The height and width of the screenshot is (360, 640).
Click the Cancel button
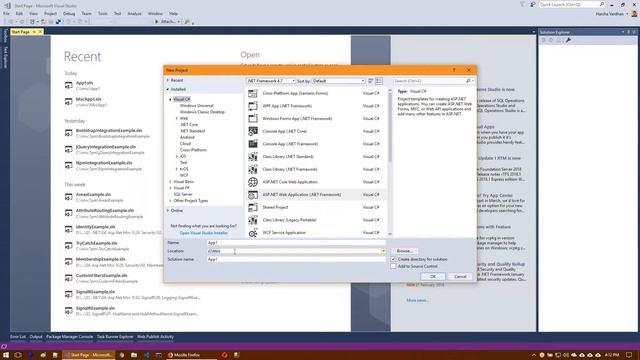(460, 277)
